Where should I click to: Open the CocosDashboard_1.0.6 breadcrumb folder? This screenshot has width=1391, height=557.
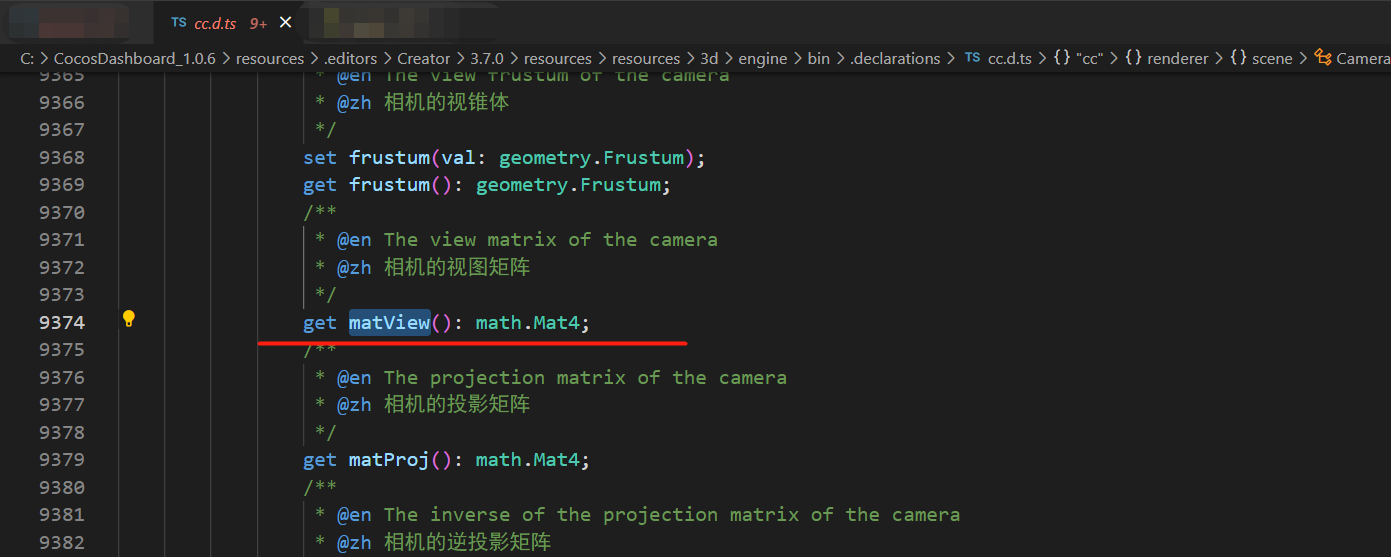[x=134, y=58]
